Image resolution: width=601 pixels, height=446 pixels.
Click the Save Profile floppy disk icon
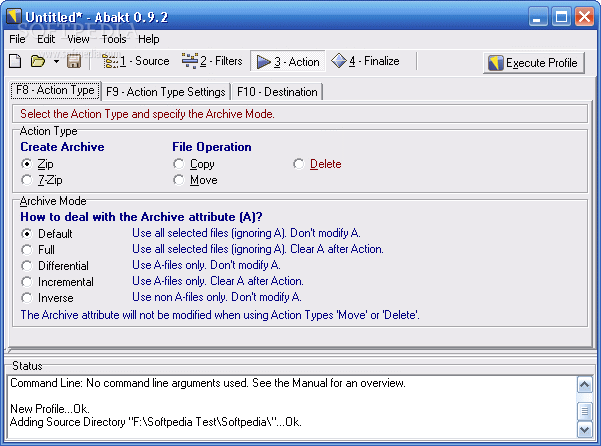click(x=74, y=61)
